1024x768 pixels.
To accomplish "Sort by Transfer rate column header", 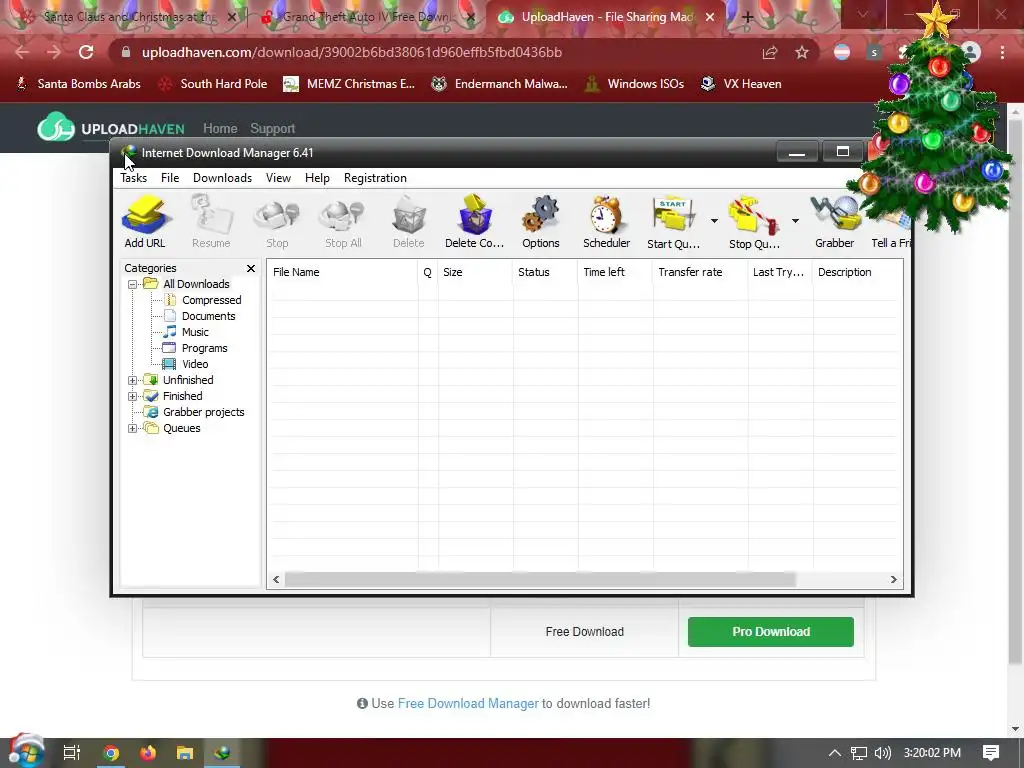I will [700, 272].
